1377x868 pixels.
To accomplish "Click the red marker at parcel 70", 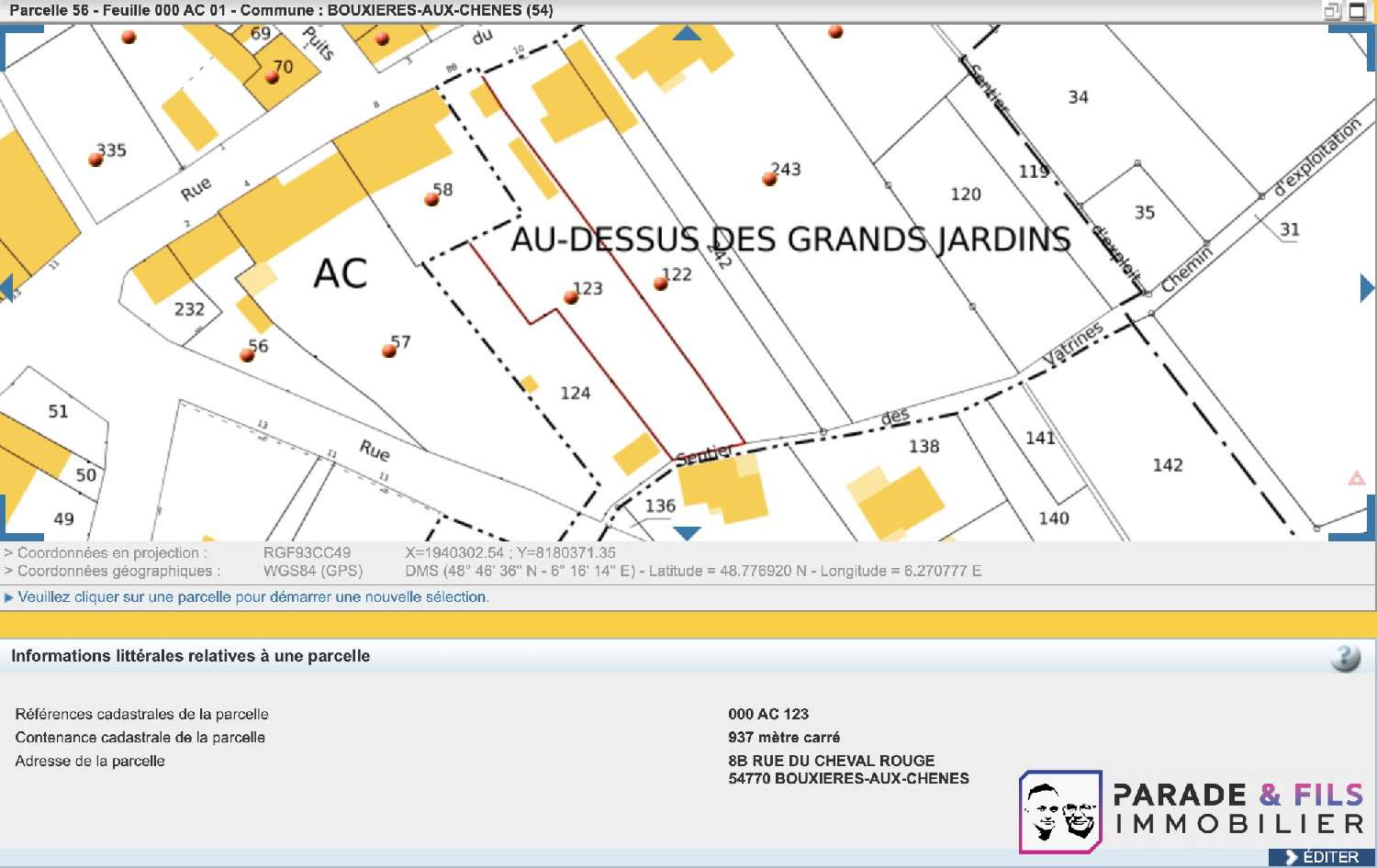I will [272, 77].
